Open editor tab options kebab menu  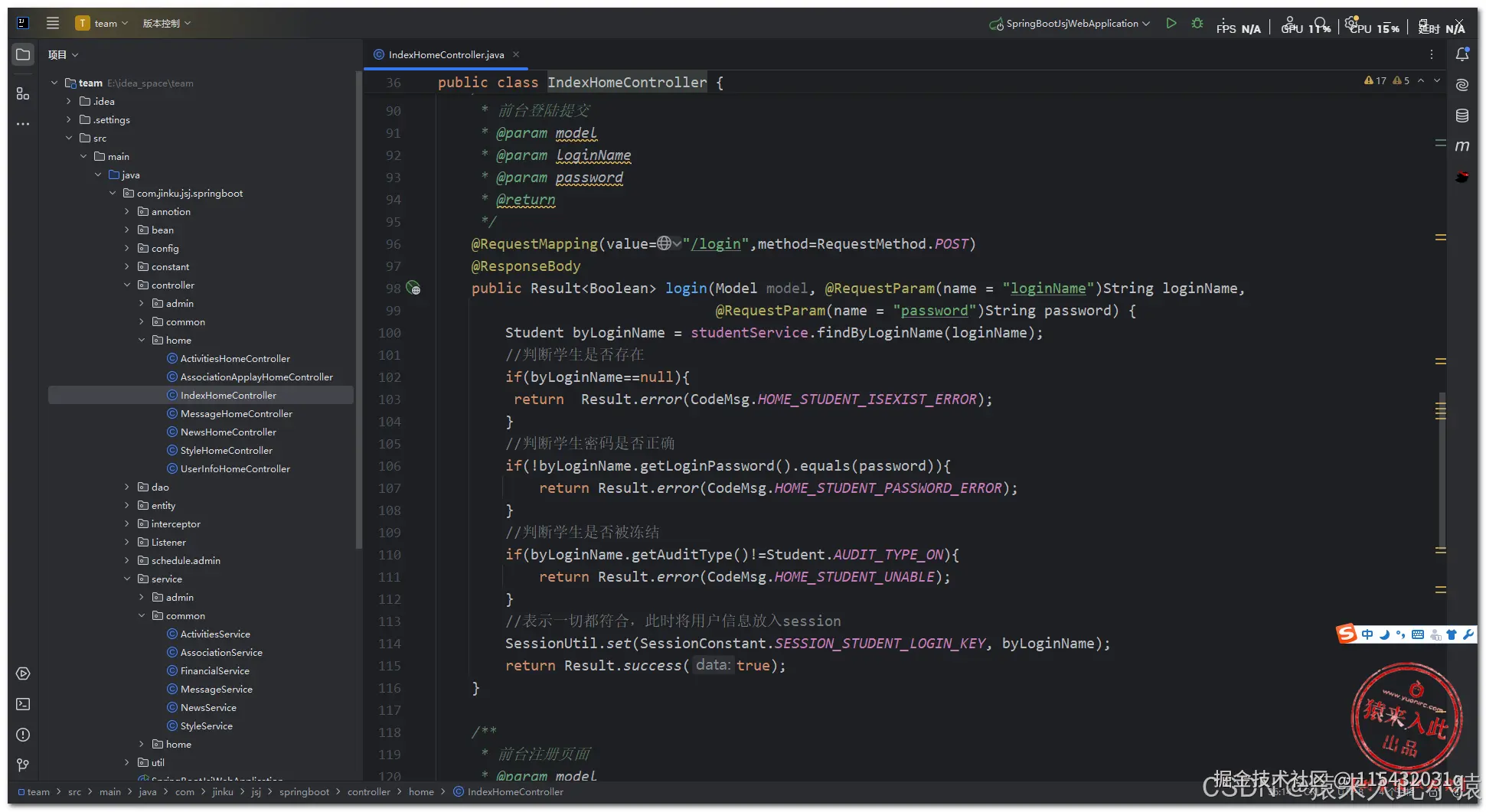coord(1431,54)
